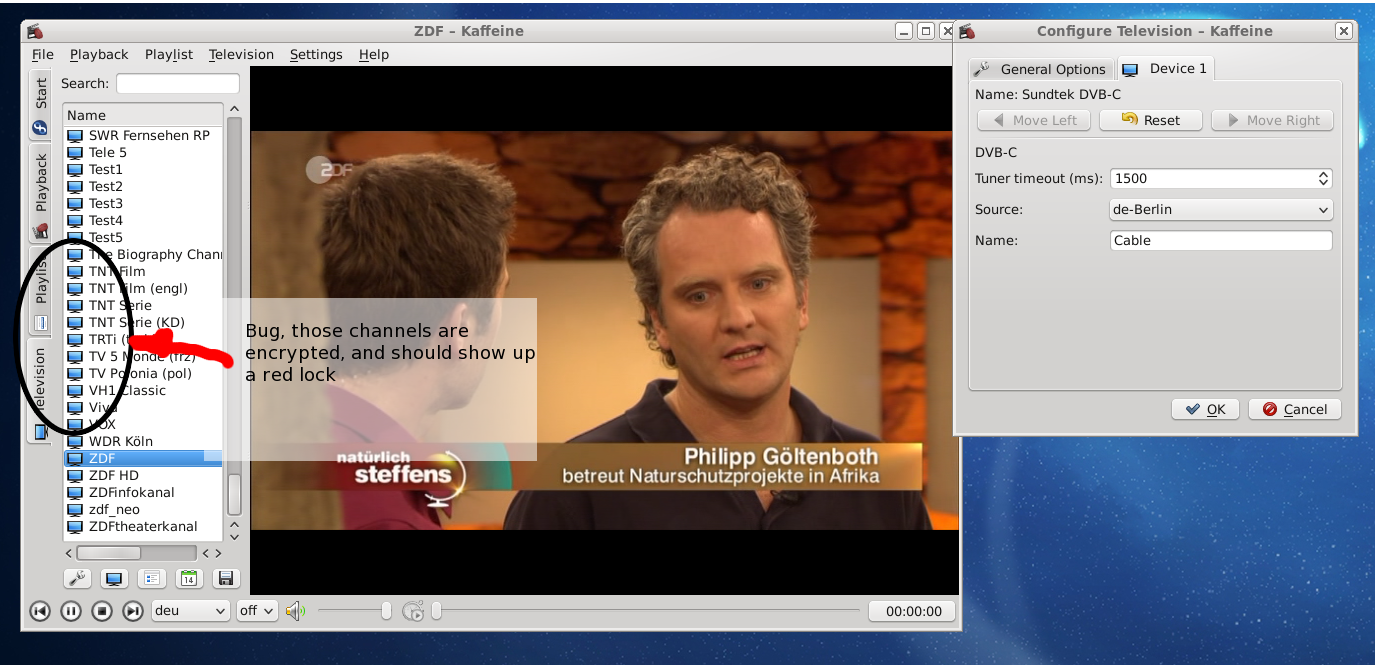Click the channel list scroll-up arrow at top

coord(234,109)
